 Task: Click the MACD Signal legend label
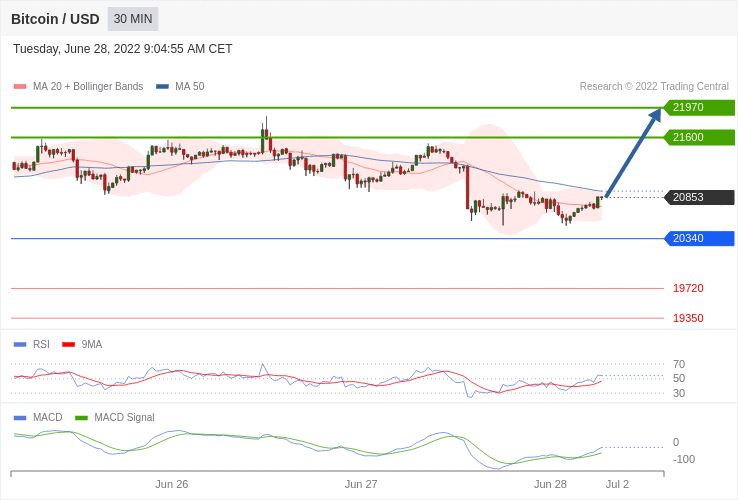(124, 418)
